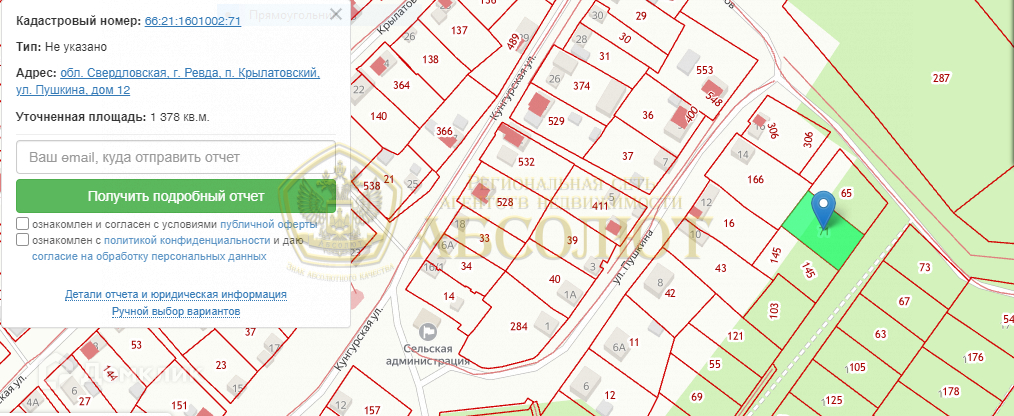Image resolution: width=1014 pixels, height=416 pixels.
Task: Select parcel 157 on the map
Action: click(x=372, y=410)
